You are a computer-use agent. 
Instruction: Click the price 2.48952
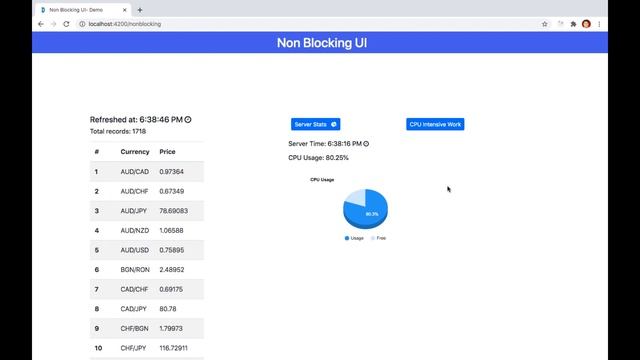[x=172, y=269]
